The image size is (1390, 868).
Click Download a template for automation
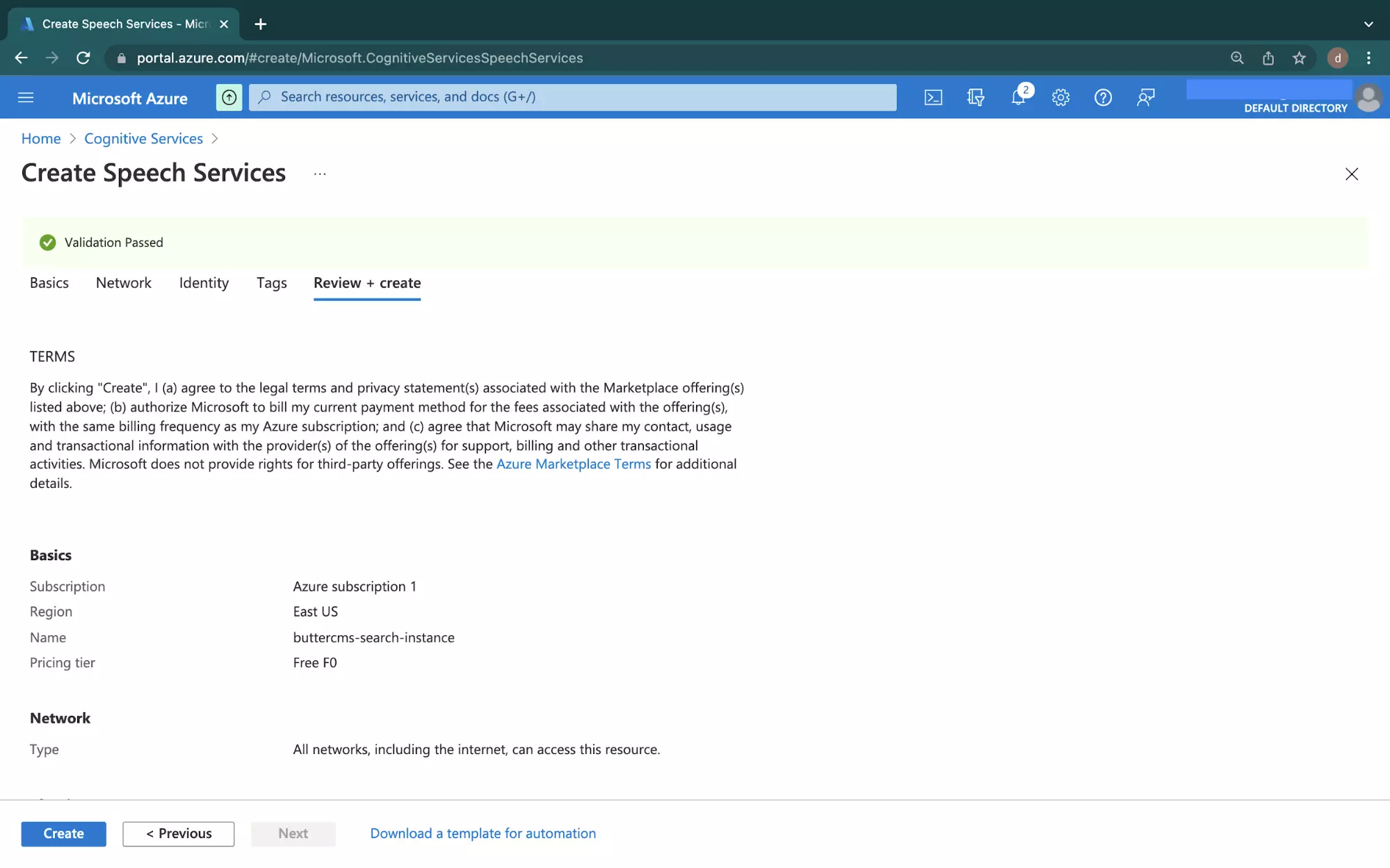(x=483, y=833)
